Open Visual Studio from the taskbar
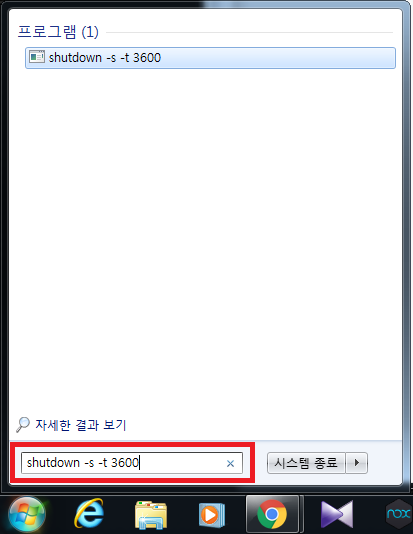 click(x=336, y=514)
